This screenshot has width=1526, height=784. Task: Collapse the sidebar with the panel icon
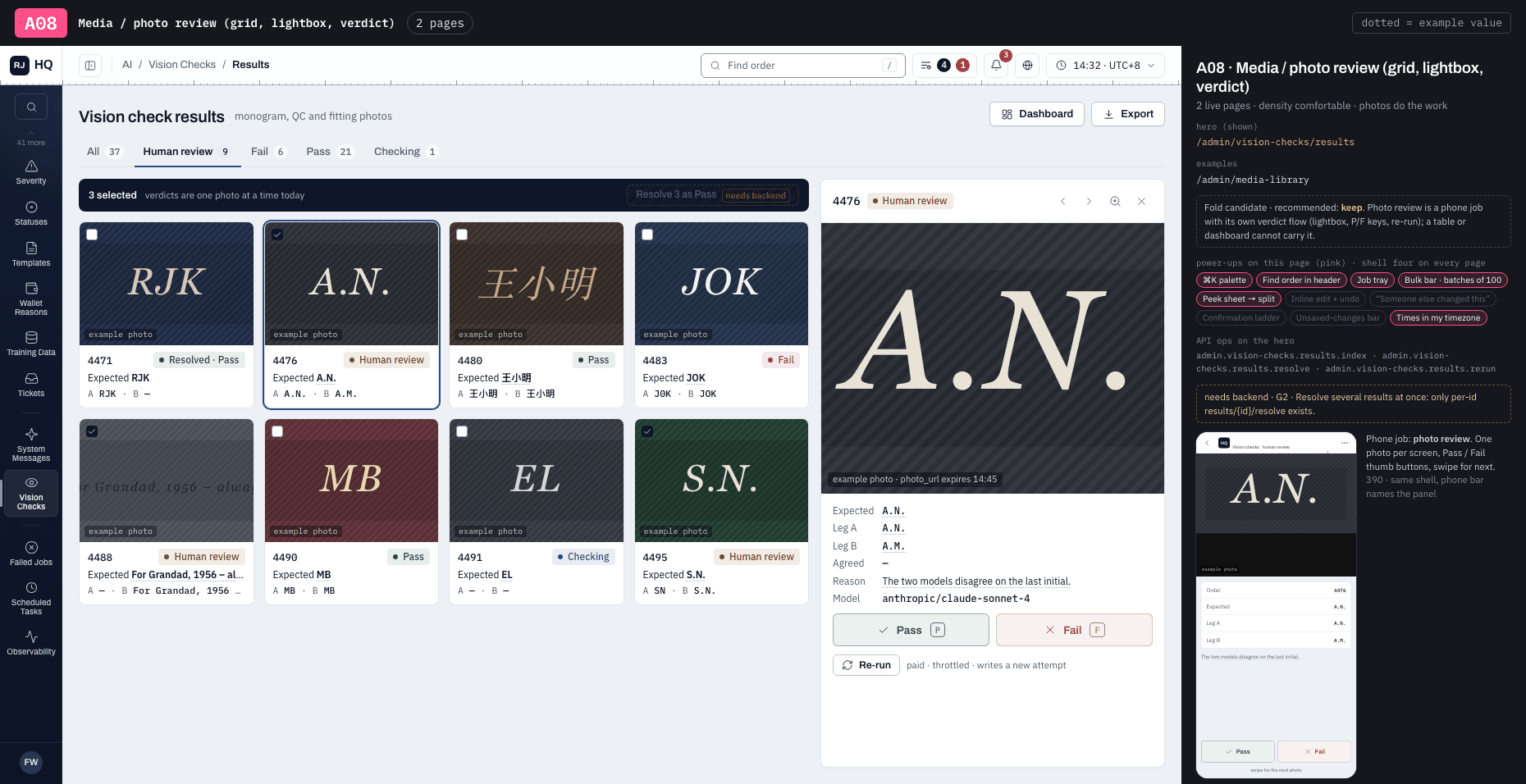tap(90, 66)
